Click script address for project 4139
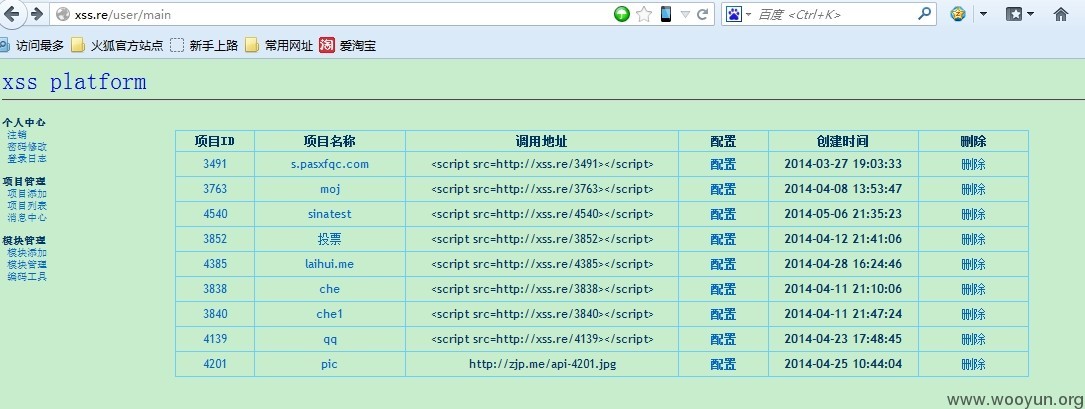The width and height of the screenshot is (1085, 409). pos(542,339)
